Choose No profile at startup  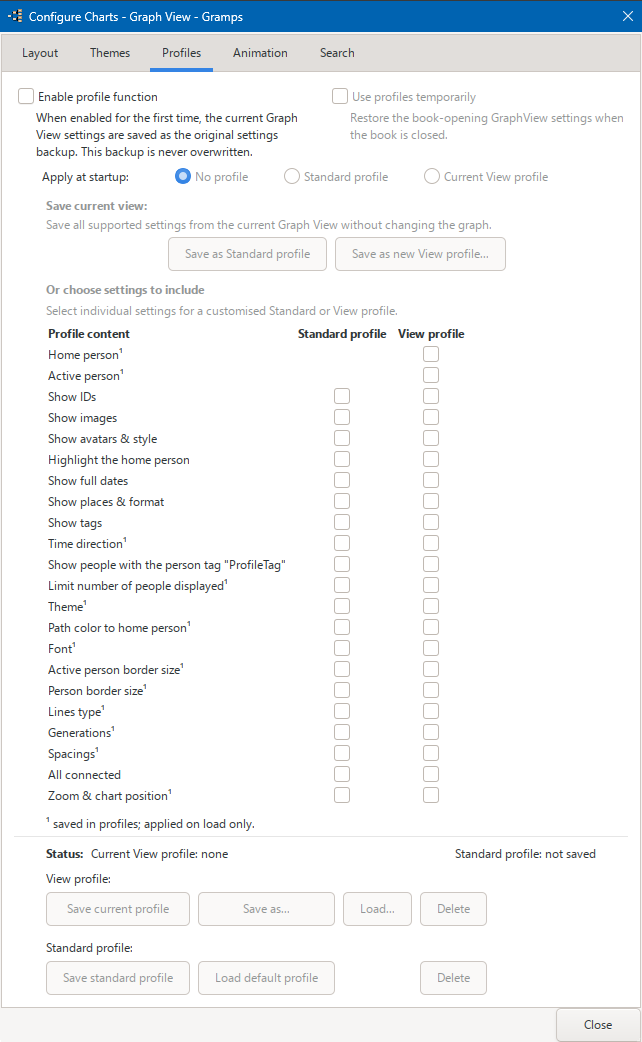(x=183, y=177)
